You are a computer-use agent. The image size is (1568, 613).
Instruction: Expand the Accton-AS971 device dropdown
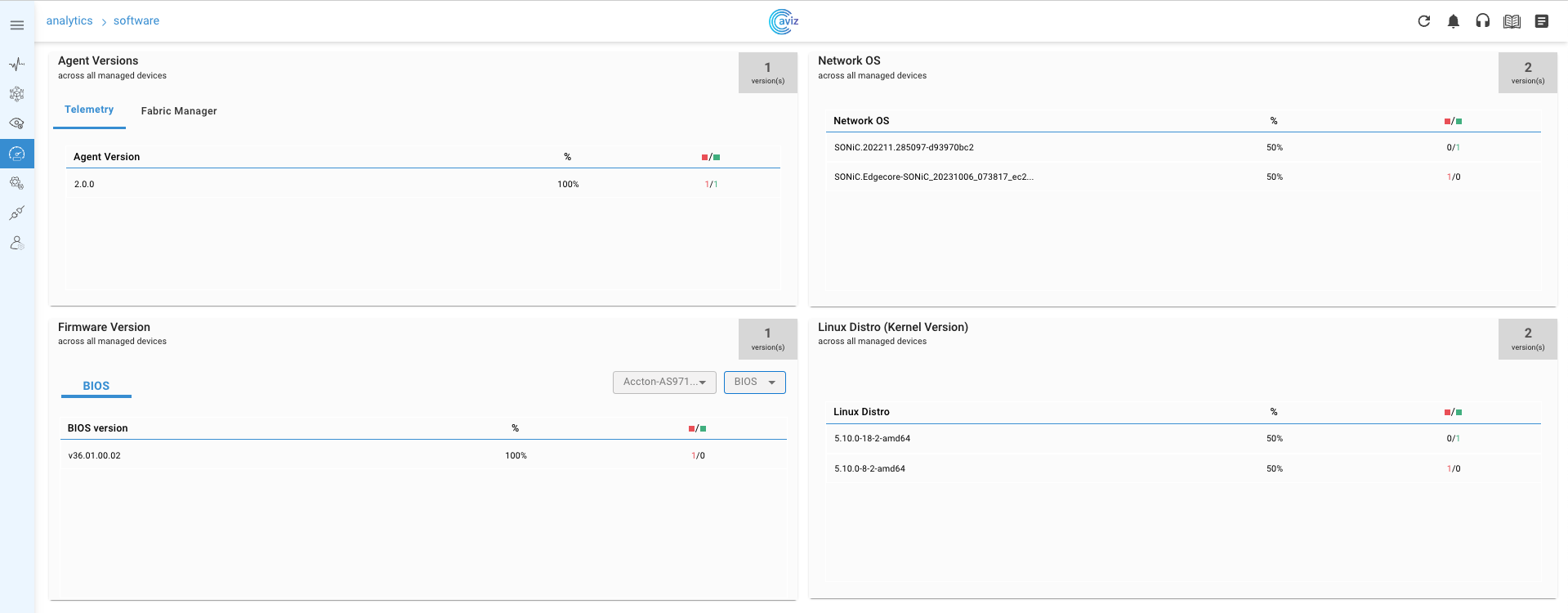click(664, 383)
